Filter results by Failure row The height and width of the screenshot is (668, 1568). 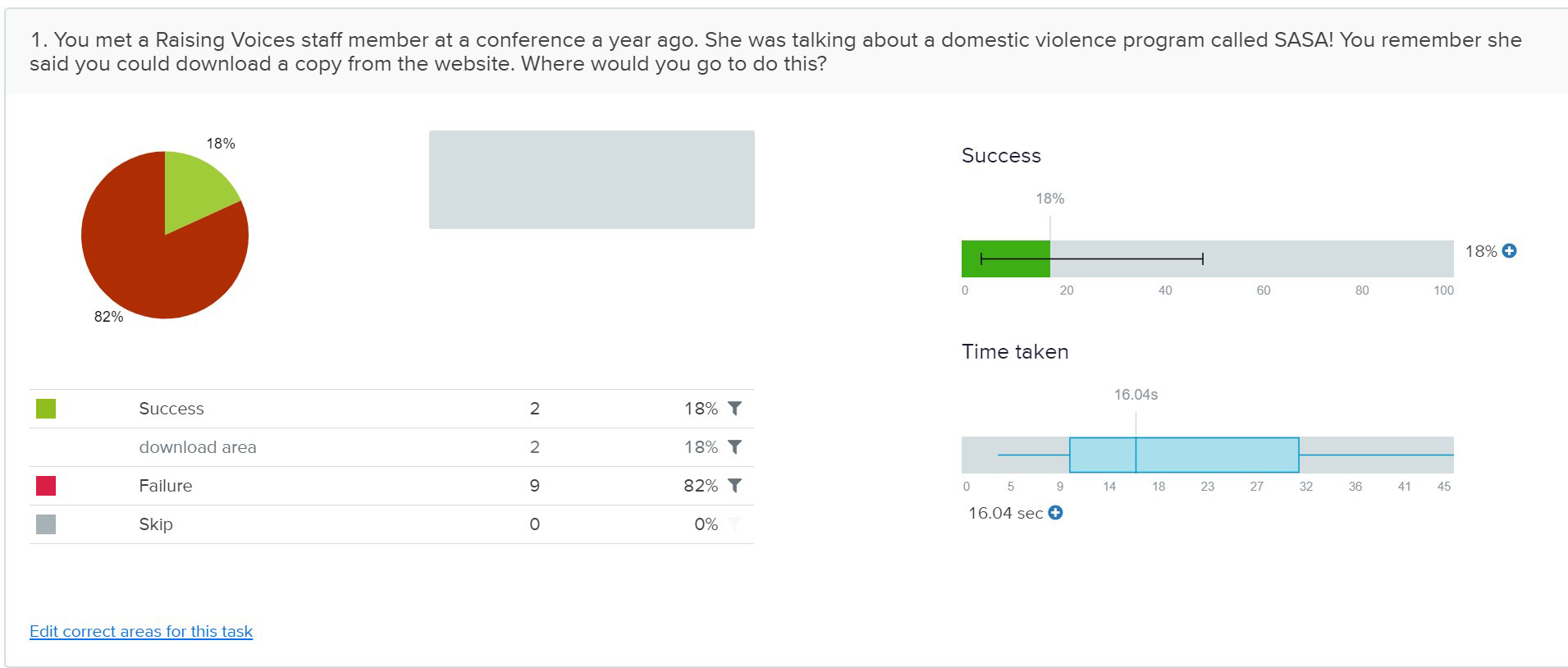[734, 486]
